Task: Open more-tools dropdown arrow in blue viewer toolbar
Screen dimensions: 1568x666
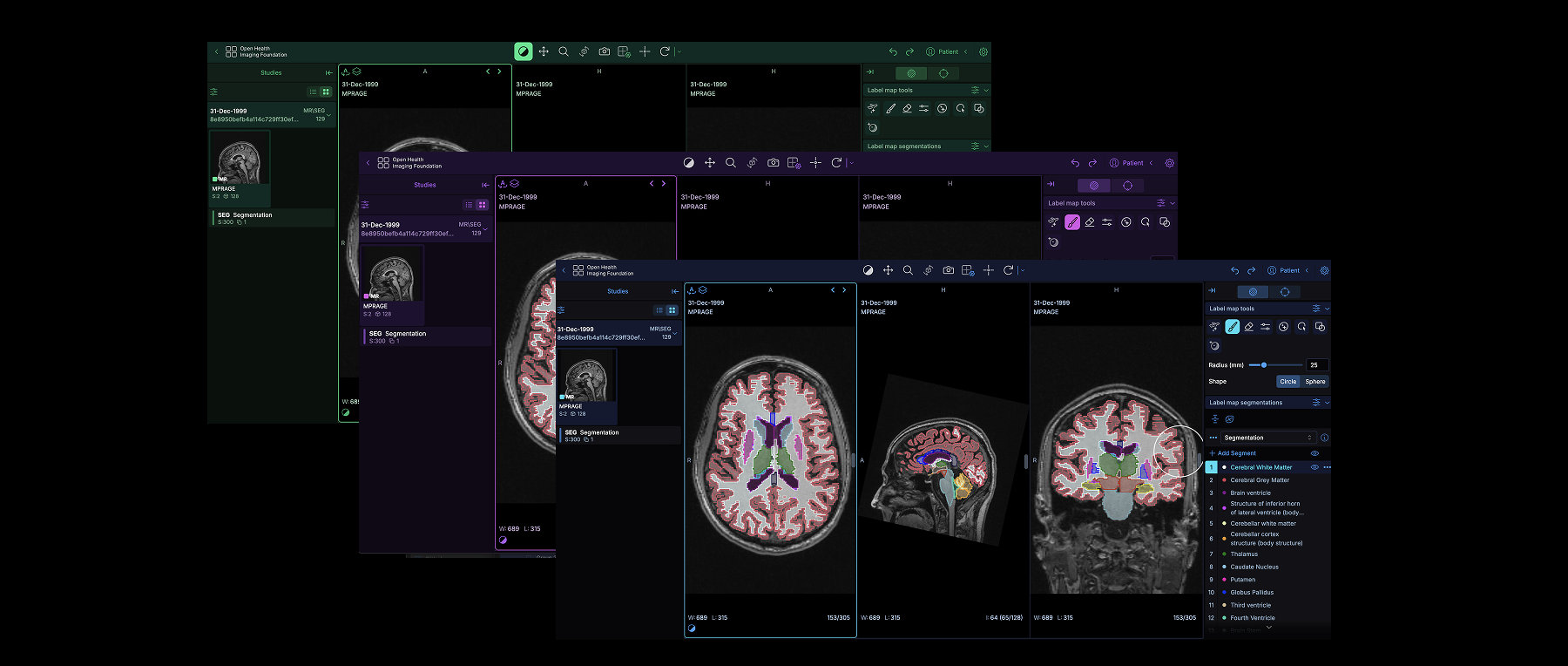Action: coord(1023,270)
